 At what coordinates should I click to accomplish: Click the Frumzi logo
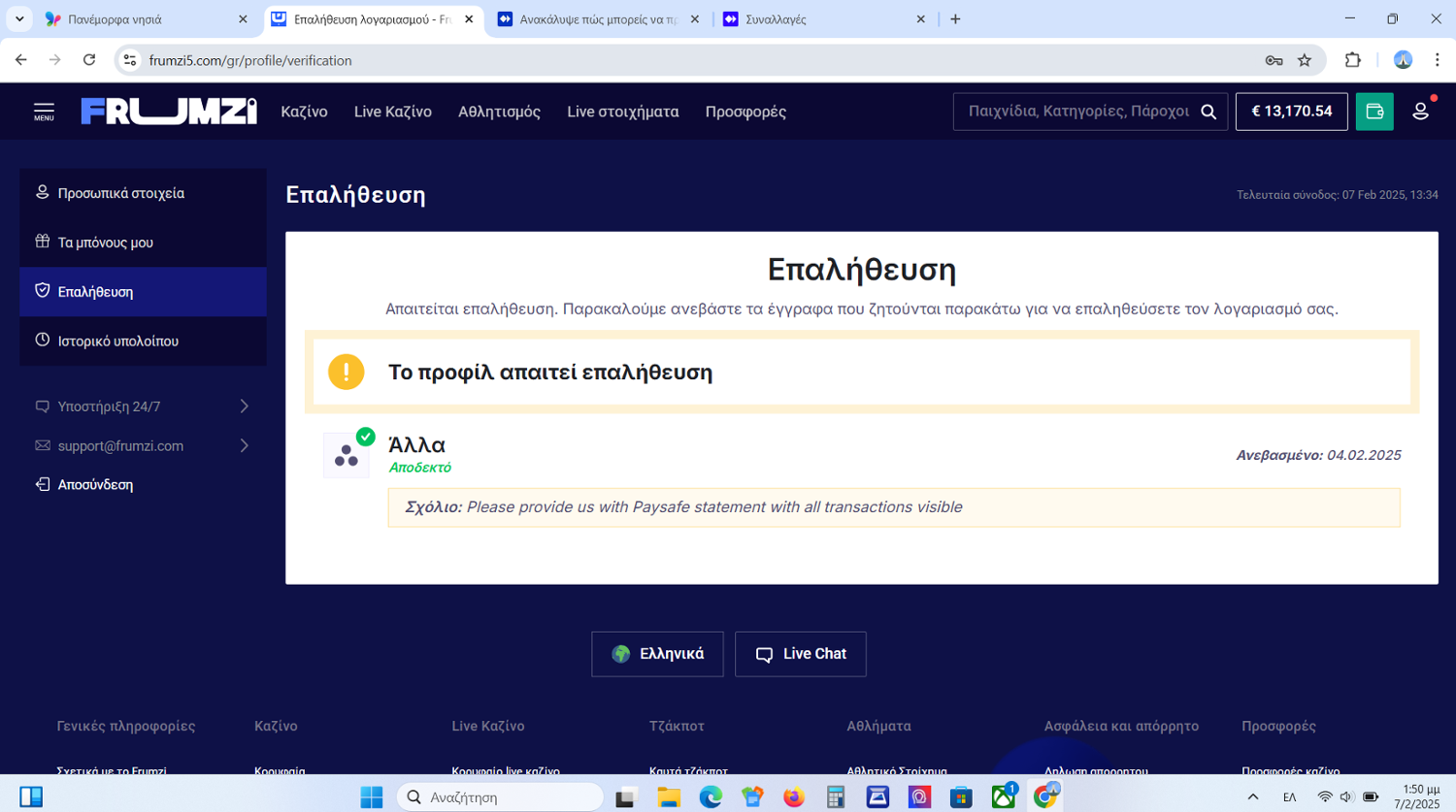(x=169, y=112)
